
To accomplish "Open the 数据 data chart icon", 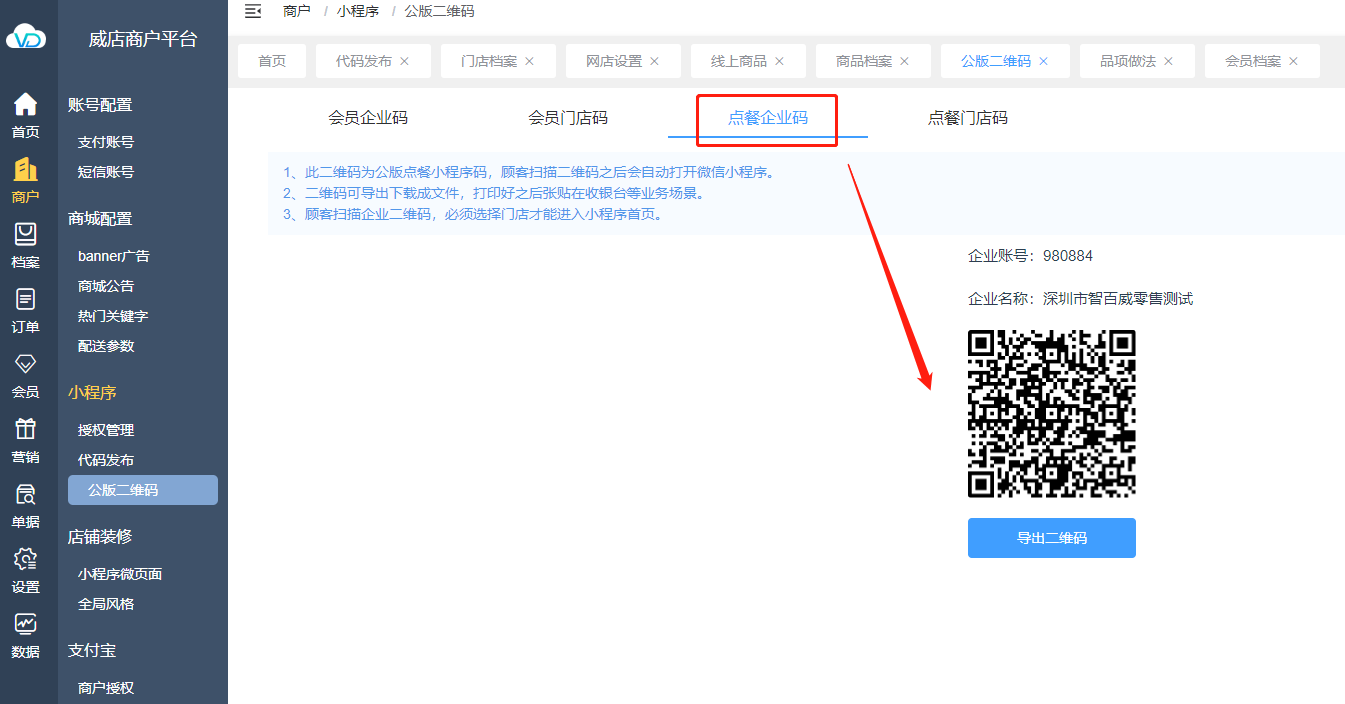I will click(x=25, y=625).
